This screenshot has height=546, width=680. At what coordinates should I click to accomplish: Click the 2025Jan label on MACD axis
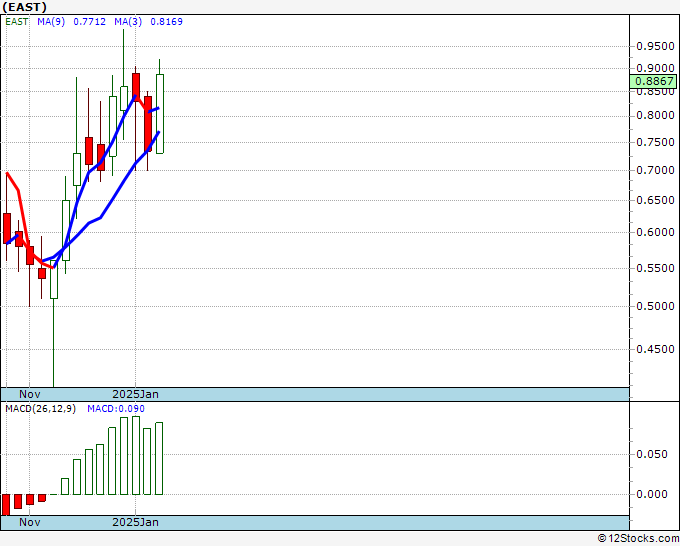pyautogui.click(x=135, y=522)
